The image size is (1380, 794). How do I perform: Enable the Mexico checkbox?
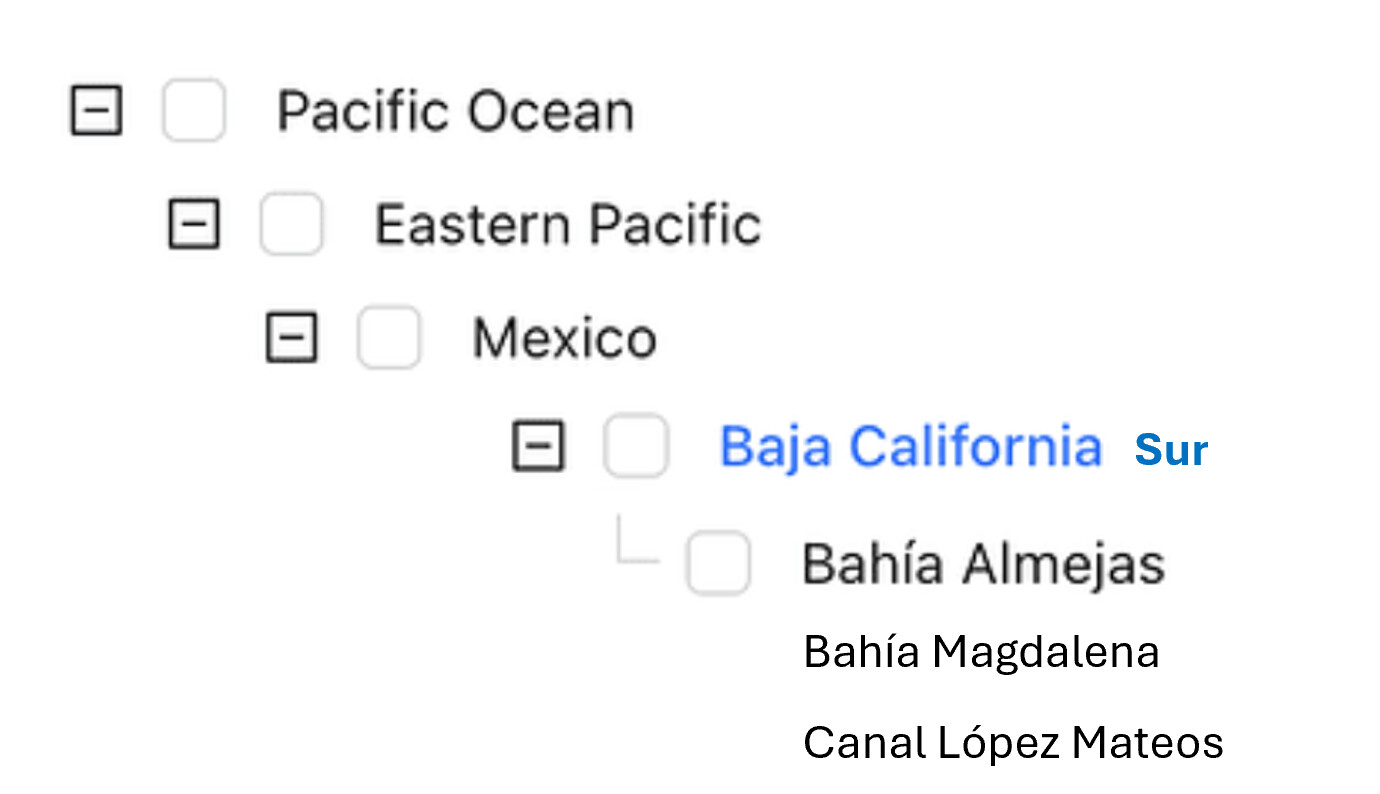click(388, 337)
